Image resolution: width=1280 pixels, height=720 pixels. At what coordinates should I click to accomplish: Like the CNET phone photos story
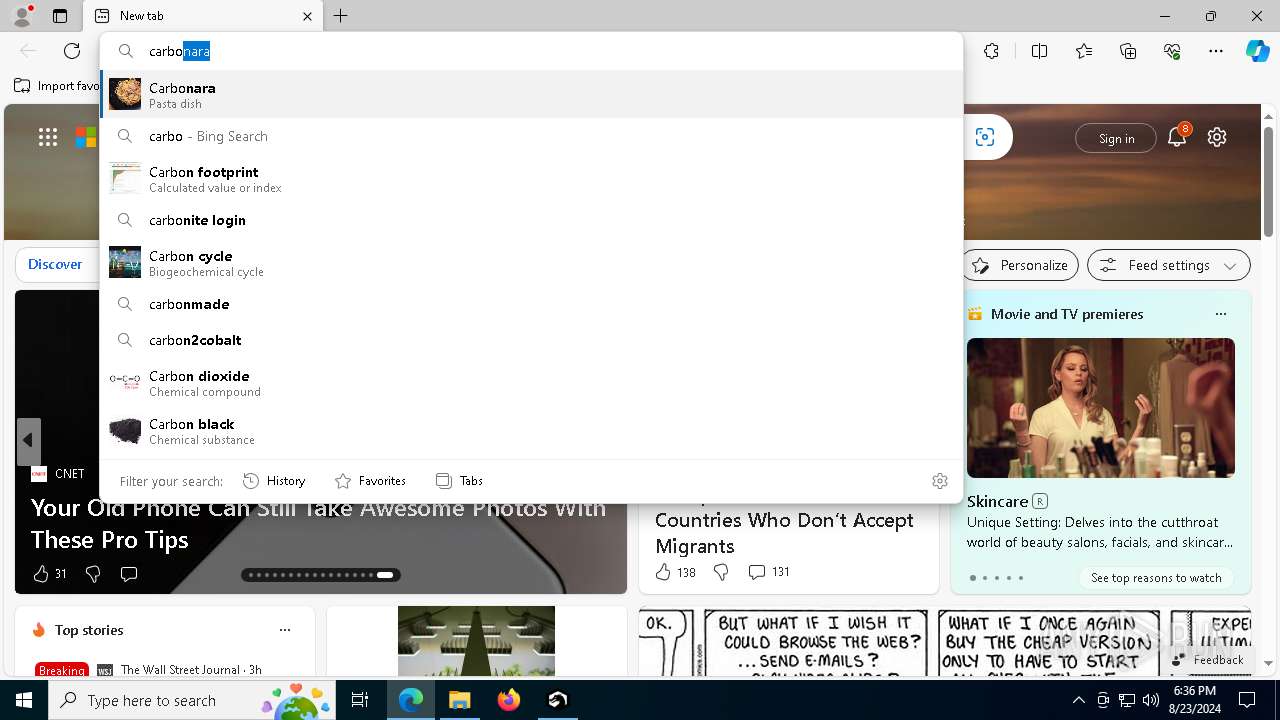(x=50, y=574)
